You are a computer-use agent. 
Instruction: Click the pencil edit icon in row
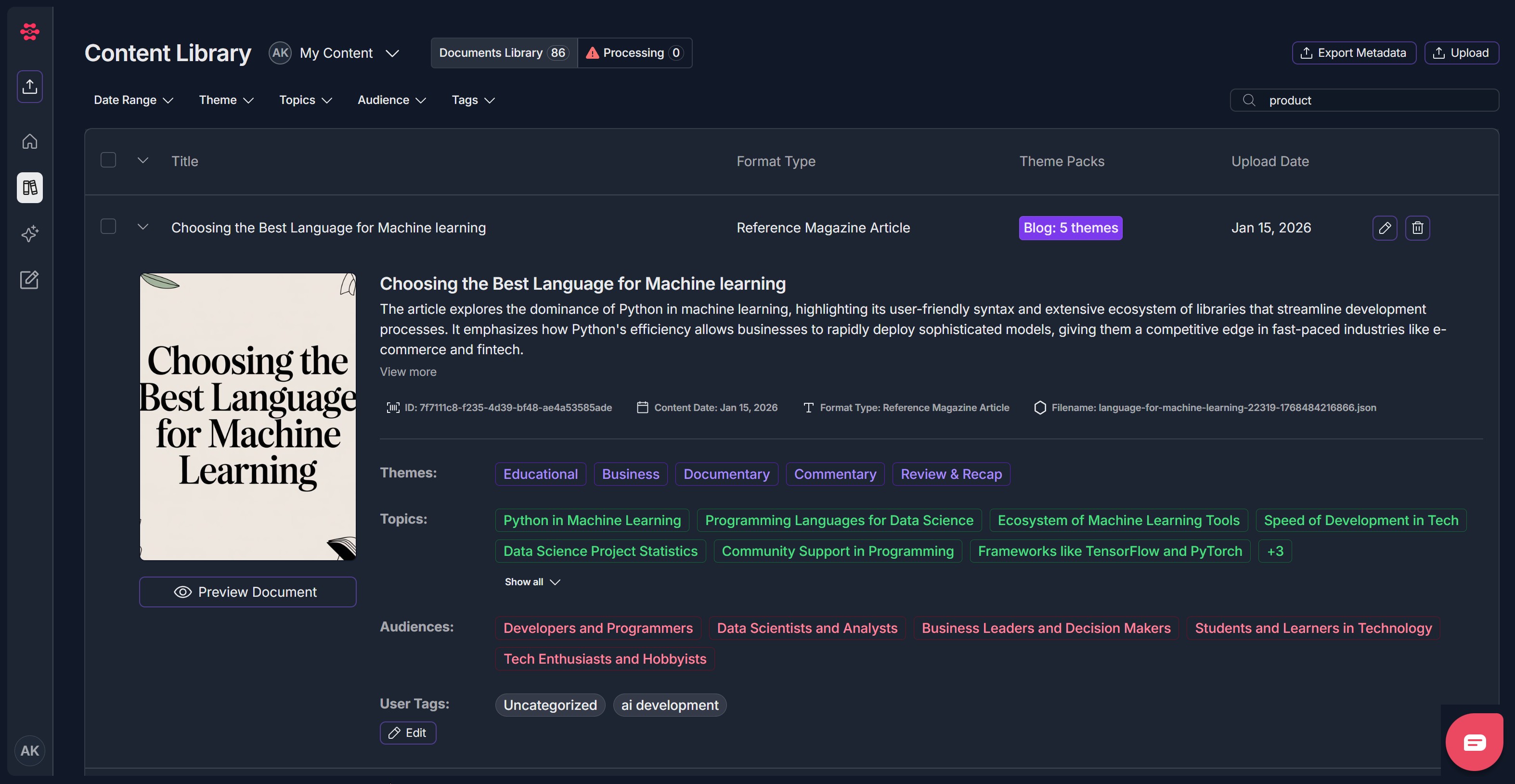(1385, 228)
